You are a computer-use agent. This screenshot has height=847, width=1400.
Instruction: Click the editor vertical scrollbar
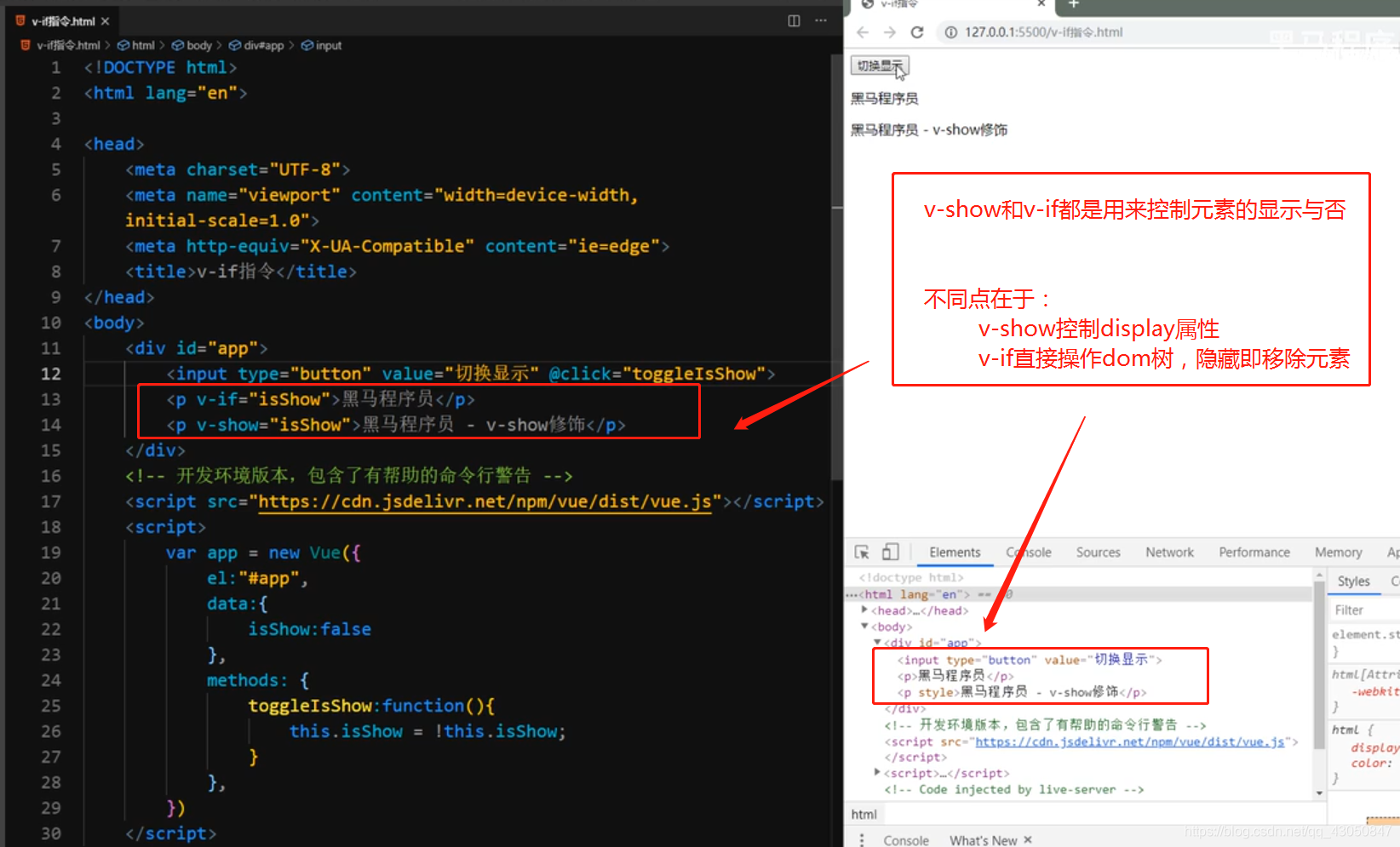coord(837,266)
